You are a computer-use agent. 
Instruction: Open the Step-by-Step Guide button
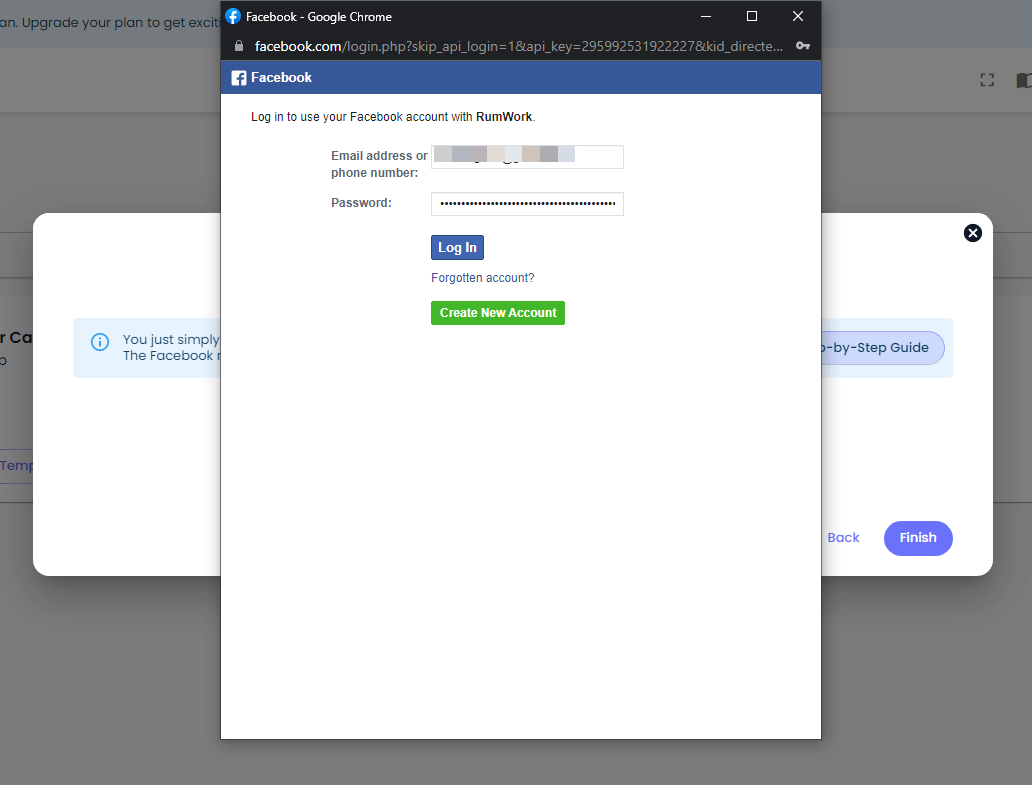click(x=883, y=347)
